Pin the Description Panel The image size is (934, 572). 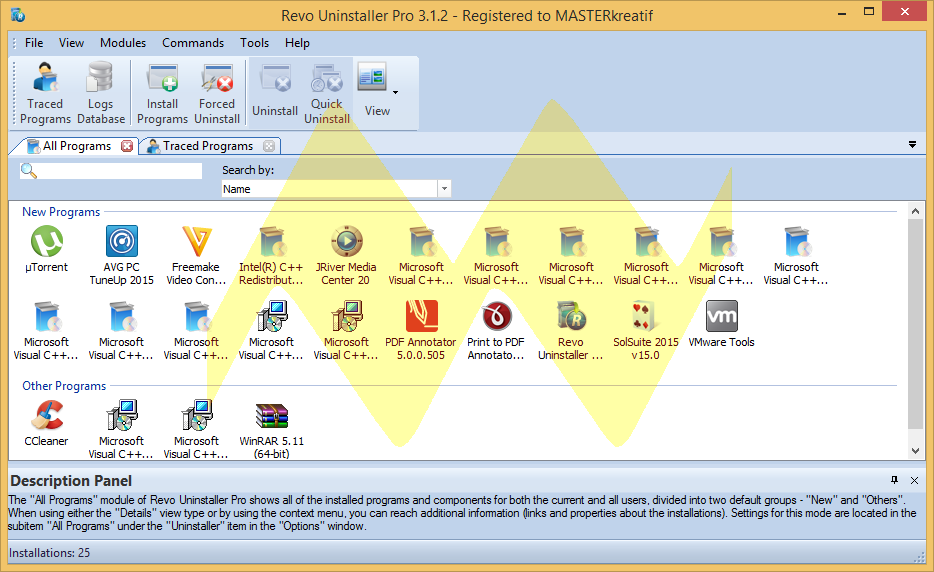tap(894, 480)
